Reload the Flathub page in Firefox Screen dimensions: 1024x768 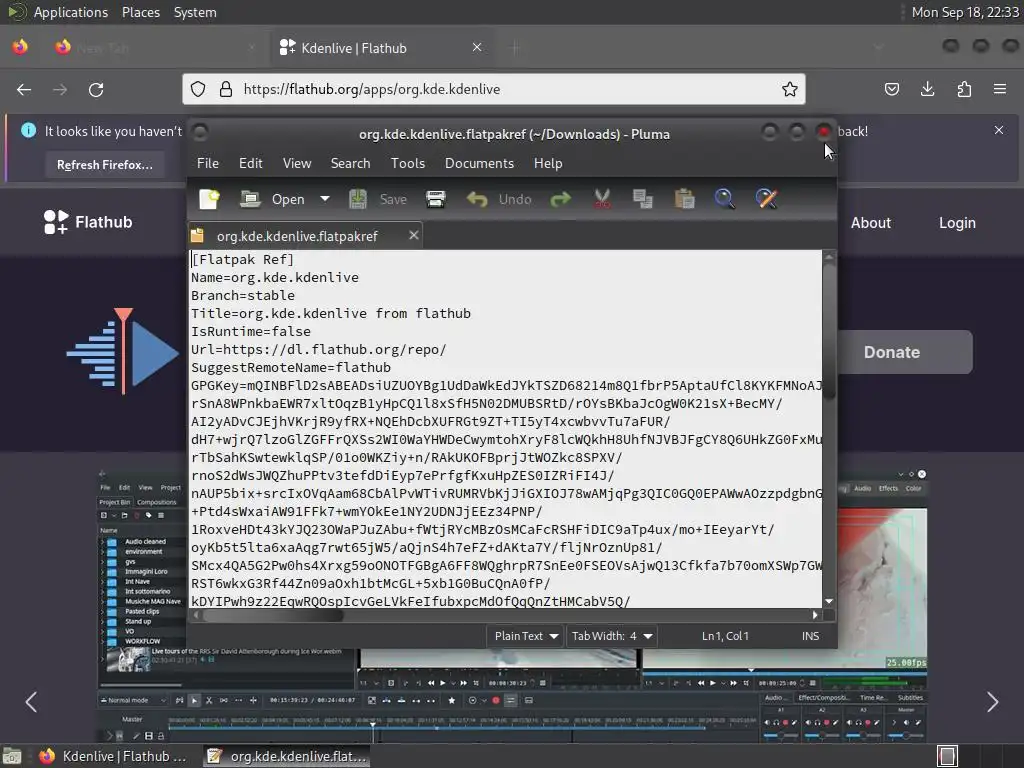coord(96,89)
